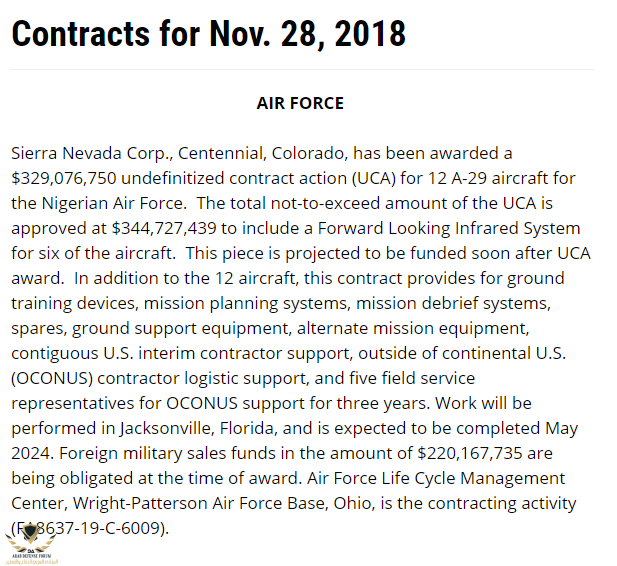Click the word "(OCONUS)" in parentheses

tap(52, 379)
